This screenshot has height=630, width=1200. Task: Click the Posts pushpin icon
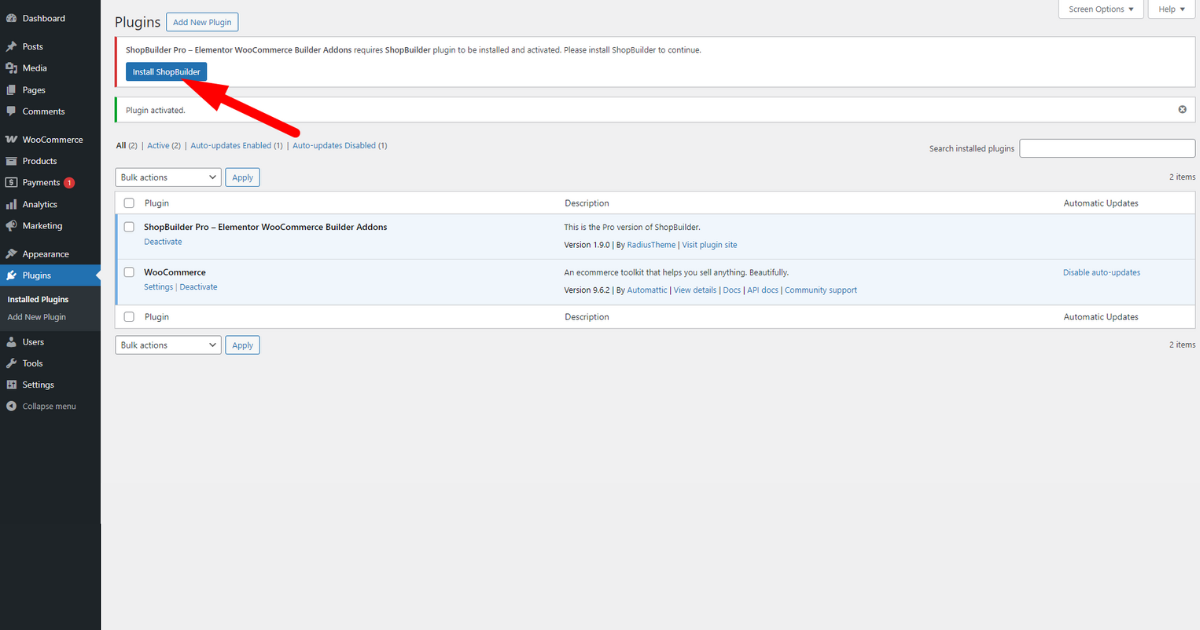pos(11,47)
